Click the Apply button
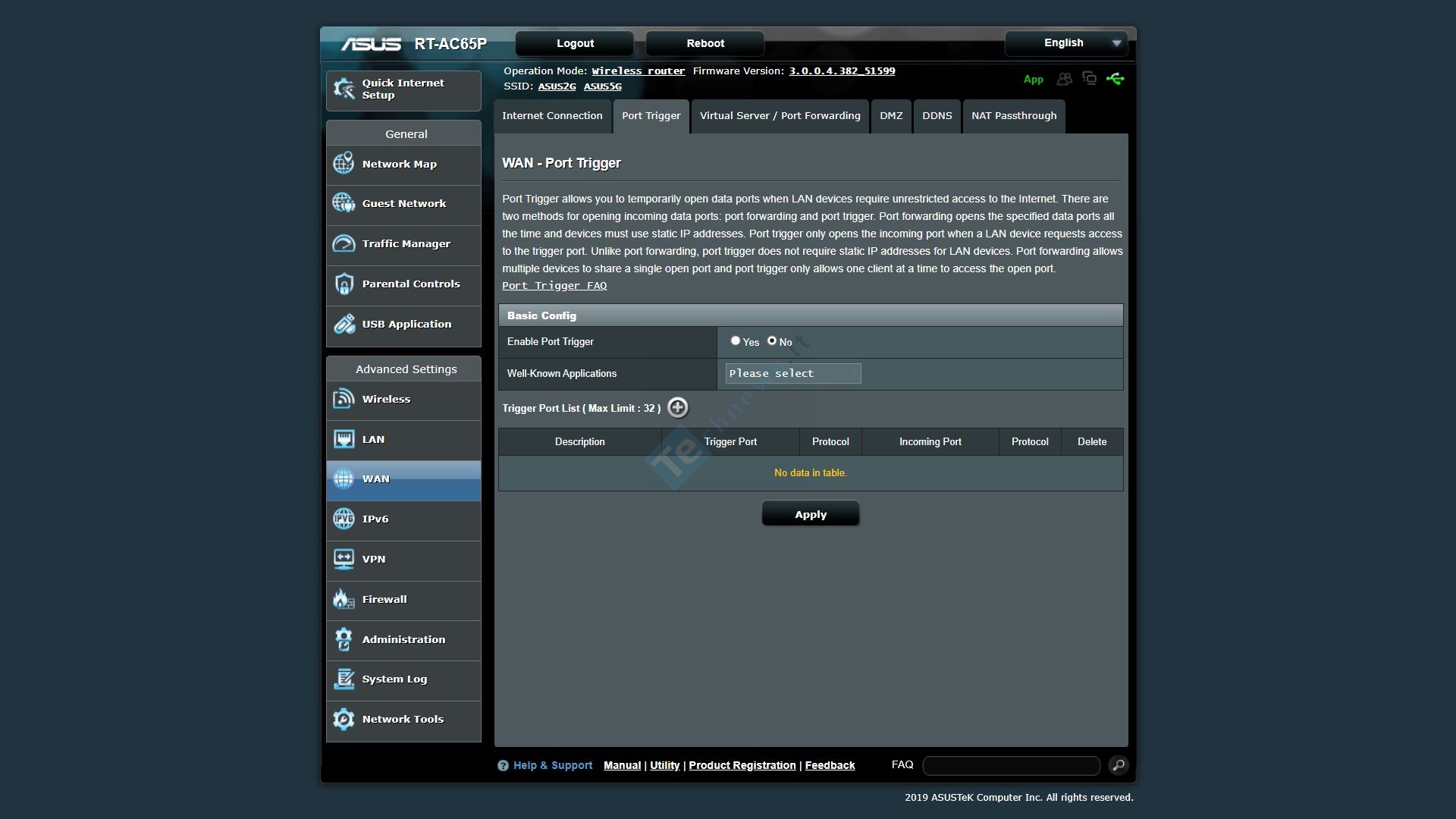1456x819 pixels. [811, 514]
